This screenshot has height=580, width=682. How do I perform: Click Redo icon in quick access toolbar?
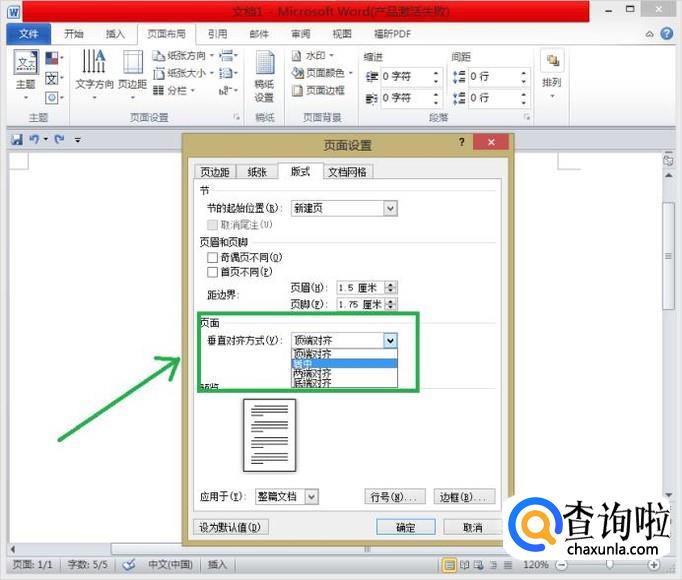[59, 140]
